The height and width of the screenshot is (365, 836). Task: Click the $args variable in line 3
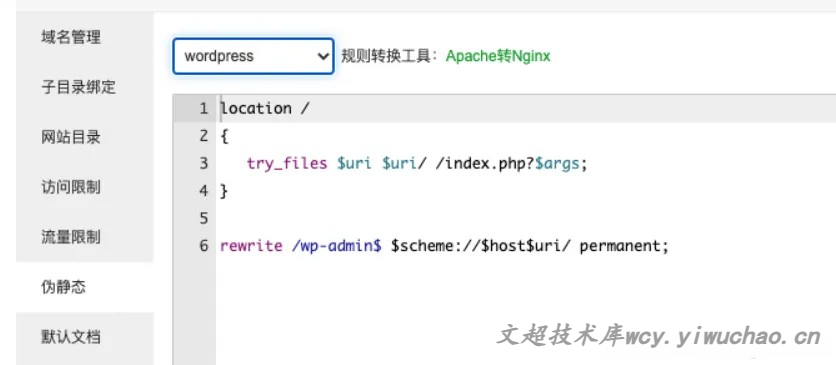557,164
